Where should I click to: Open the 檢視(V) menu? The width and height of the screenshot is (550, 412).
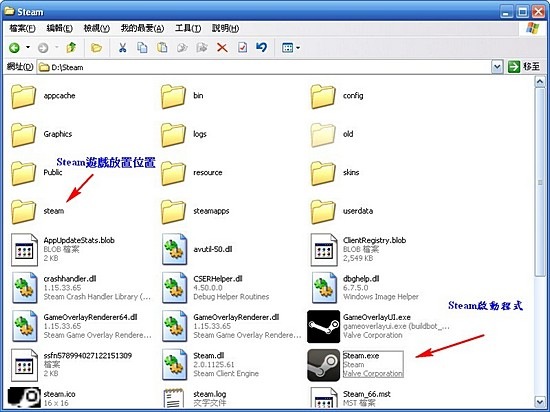(96, 28)
